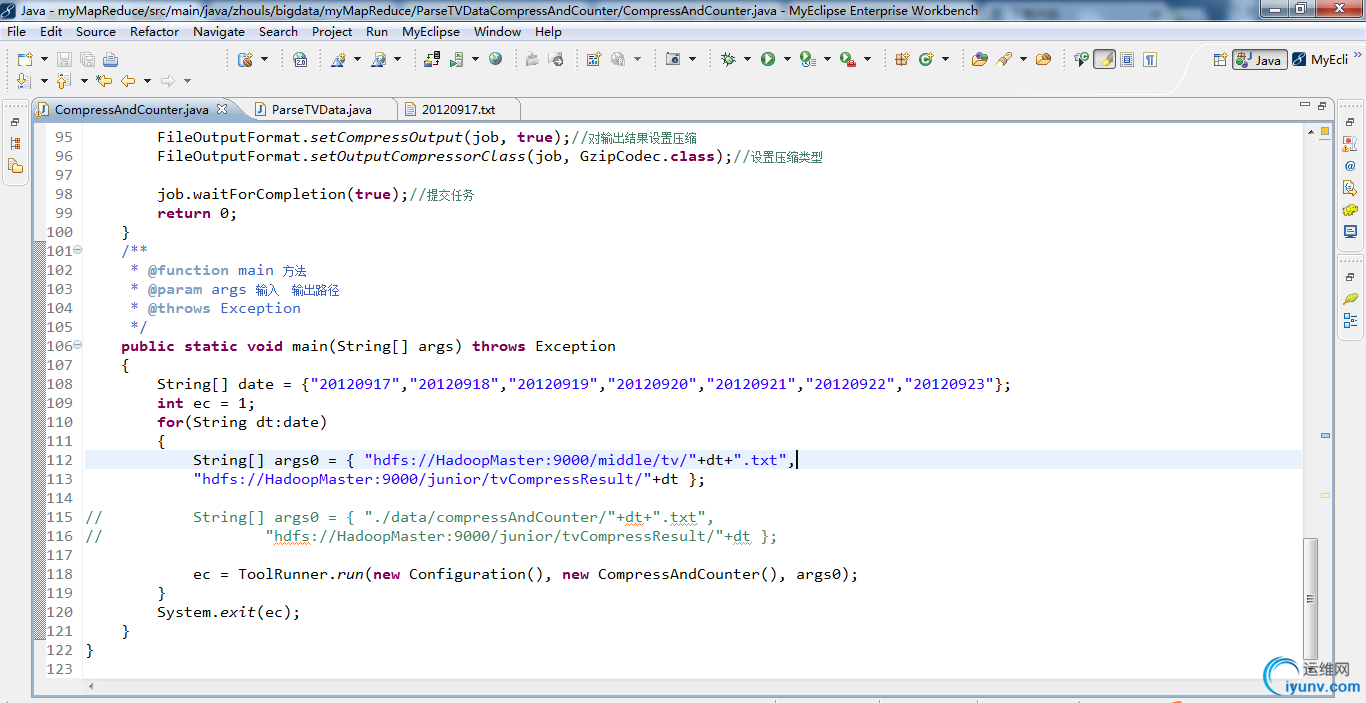Click 'job.waitForCompletion(true);' code
This screenshot has width=1366, height=703.
(283, 194)
